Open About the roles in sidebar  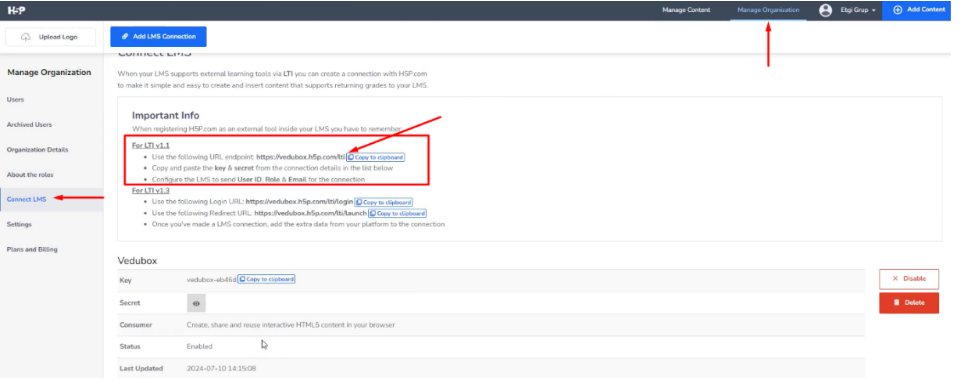pos(30,175)
